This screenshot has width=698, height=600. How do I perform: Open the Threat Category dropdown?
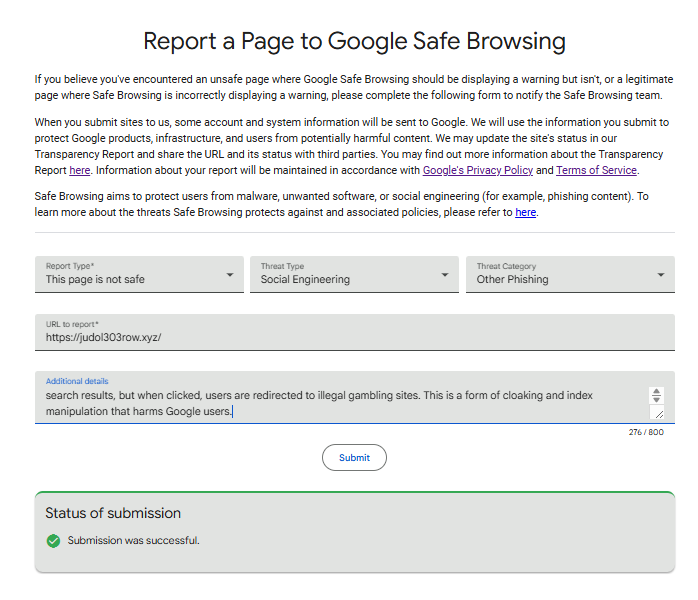(570, 274)
